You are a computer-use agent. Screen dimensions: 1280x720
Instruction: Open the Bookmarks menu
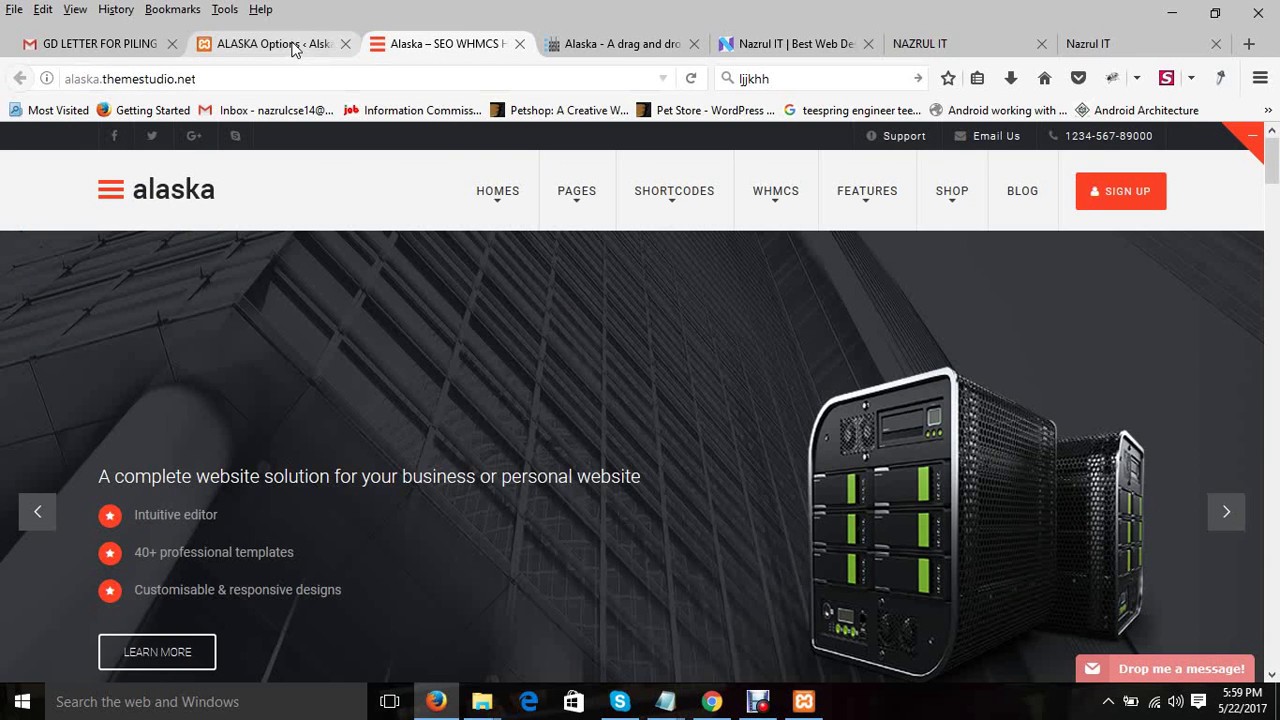[x=172, y=9]
